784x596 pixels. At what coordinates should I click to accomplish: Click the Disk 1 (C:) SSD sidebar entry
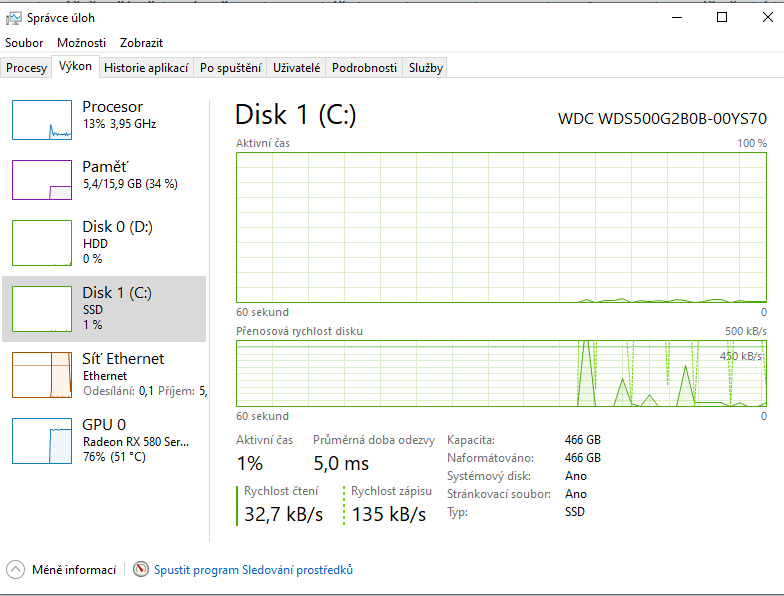click(104, 309)
